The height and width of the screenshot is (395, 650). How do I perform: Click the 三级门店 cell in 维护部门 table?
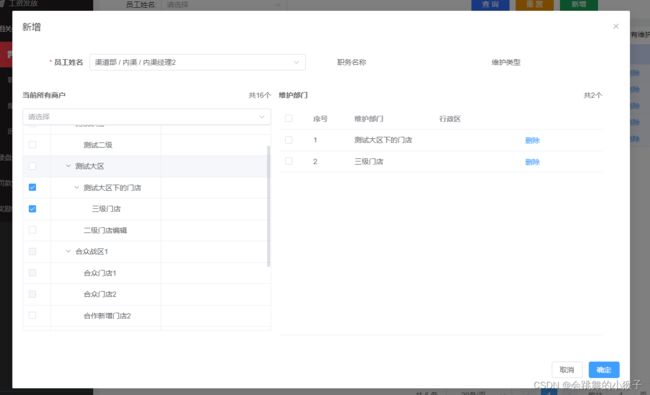(369, 162)
